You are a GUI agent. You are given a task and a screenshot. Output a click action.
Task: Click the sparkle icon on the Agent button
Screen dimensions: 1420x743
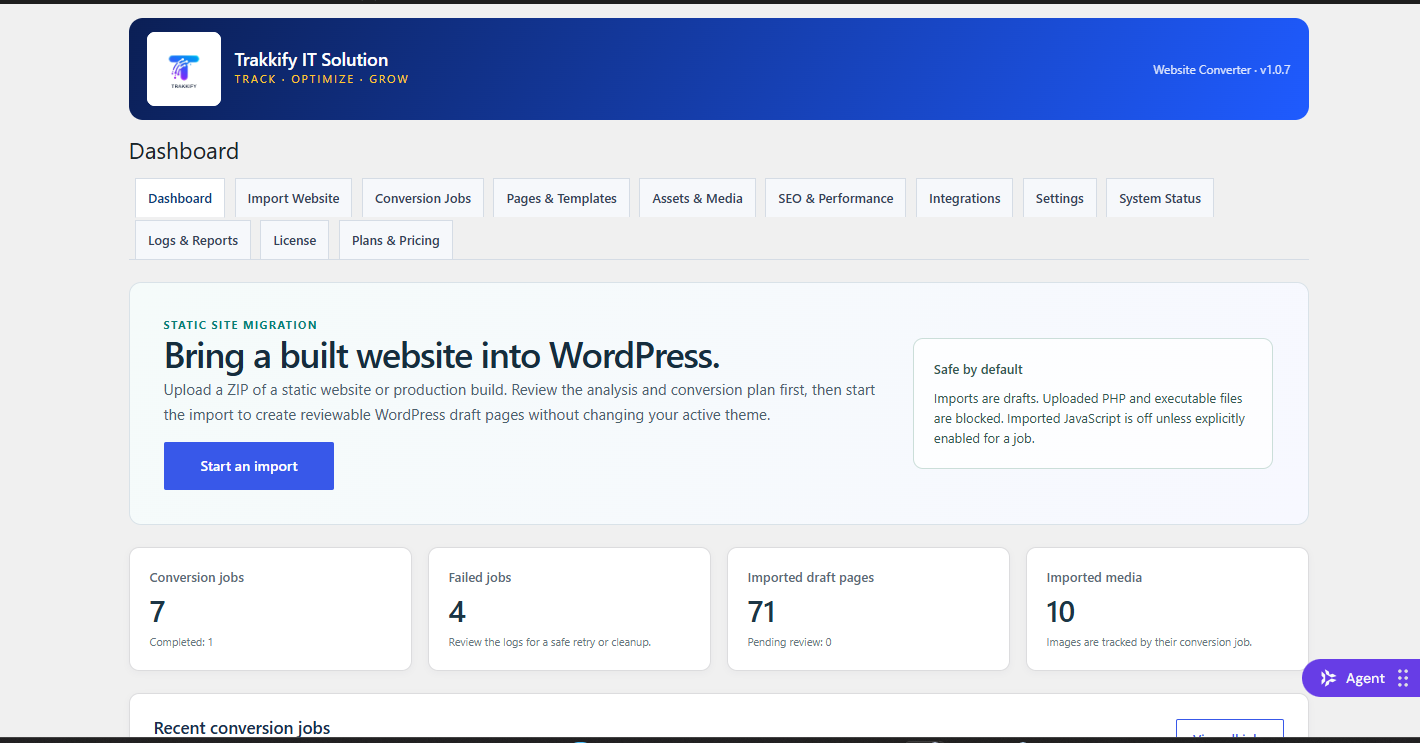coord(1328,678)
